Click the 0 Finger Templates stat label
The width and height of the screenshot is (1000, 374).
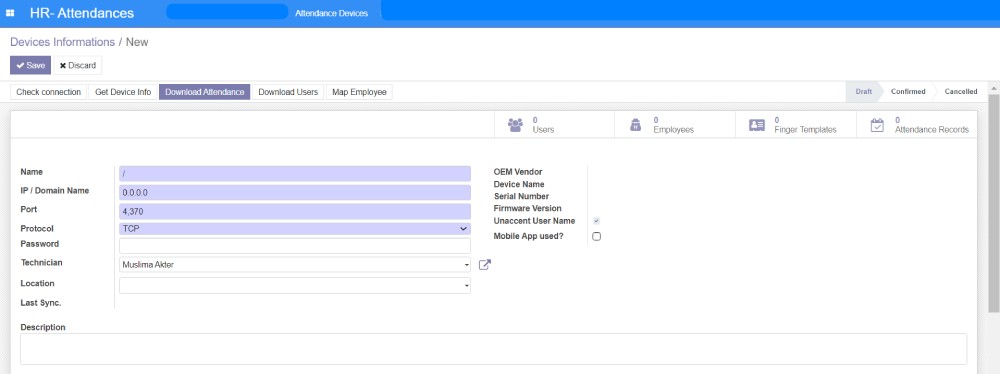(x=805, y=125)
